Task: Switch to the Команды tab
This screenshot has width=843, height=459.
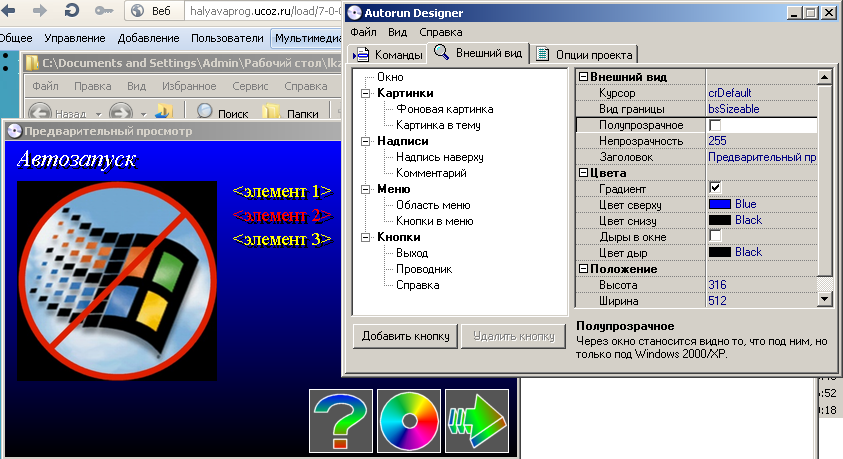Action: pos(388,54)
